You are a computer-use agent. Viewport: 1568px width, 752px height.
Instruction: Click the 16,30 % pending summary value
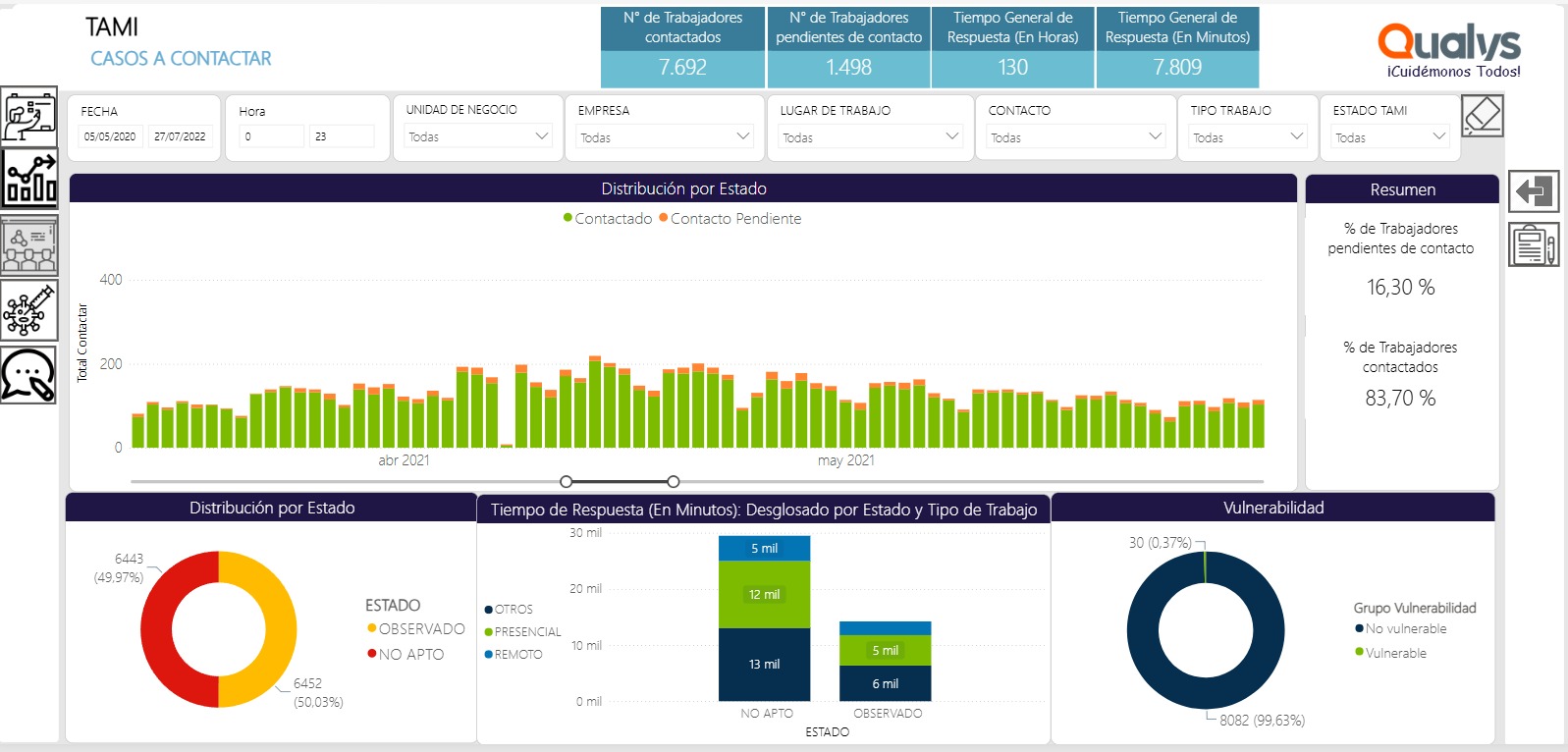point(1401,288)
